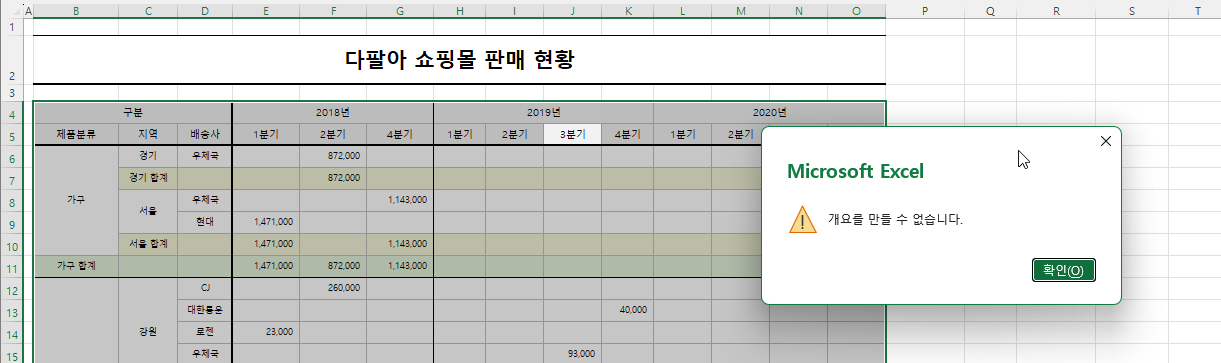Select the 경기 region cell
1221x363 pixels.
(x=148, y=156)
